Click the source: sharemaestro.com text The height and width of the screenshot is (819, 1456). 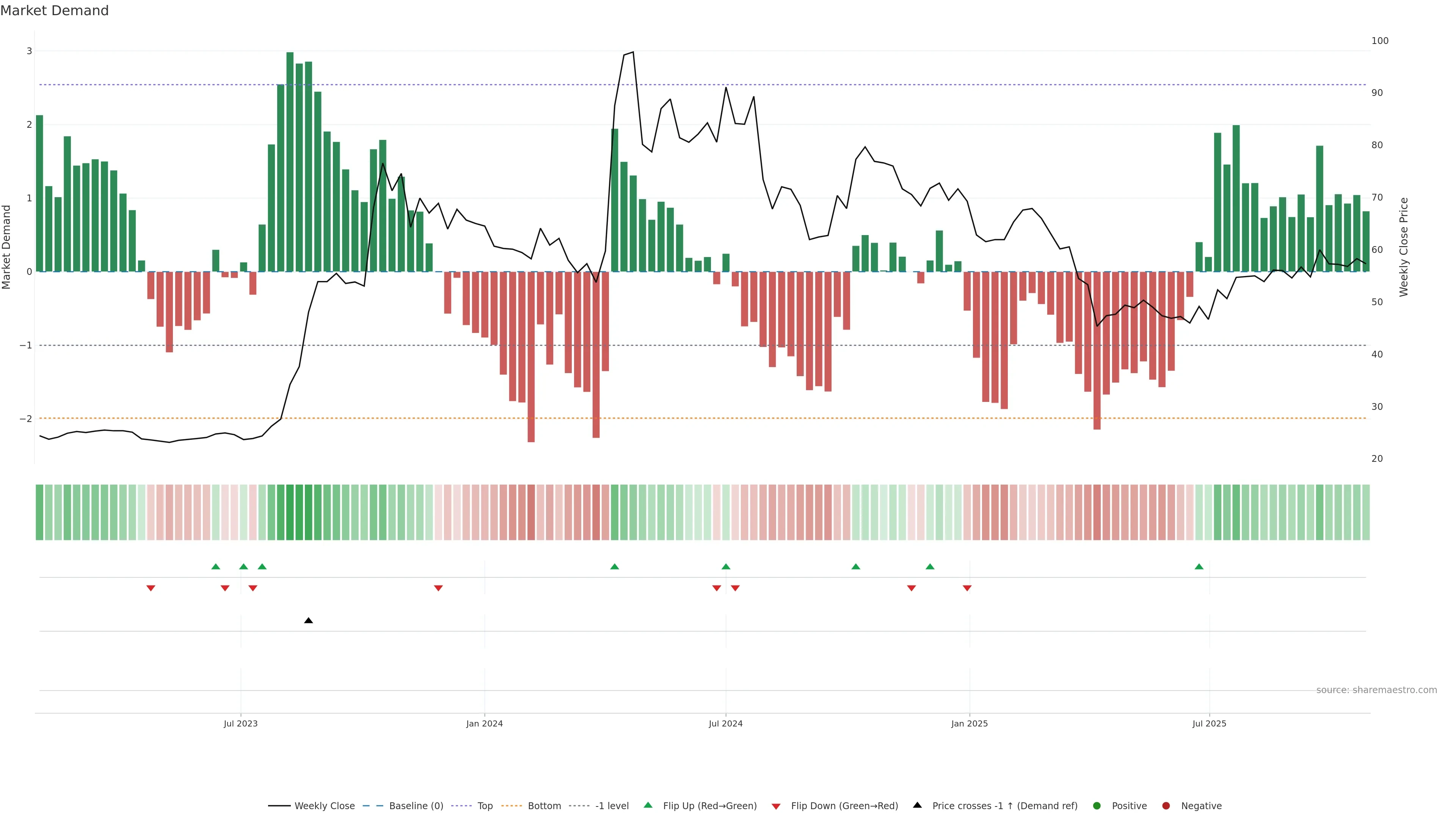(x=1376, y=690)
